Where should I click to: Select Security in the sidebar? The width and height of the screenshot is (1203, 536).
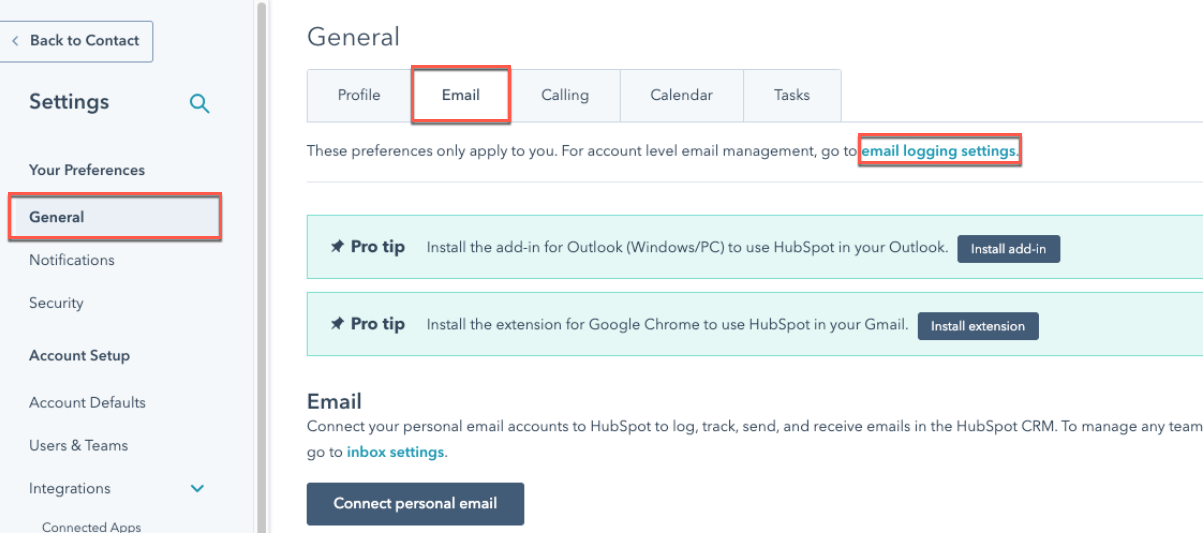[56, 303]
